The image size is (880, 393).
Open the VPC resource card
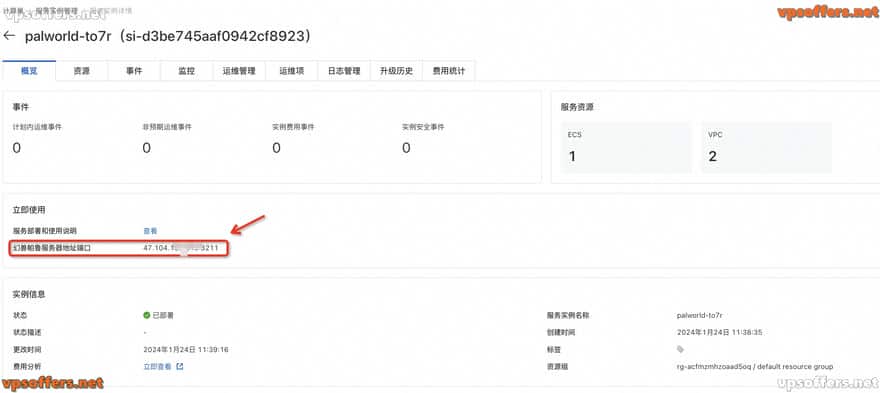coord(767,147)
